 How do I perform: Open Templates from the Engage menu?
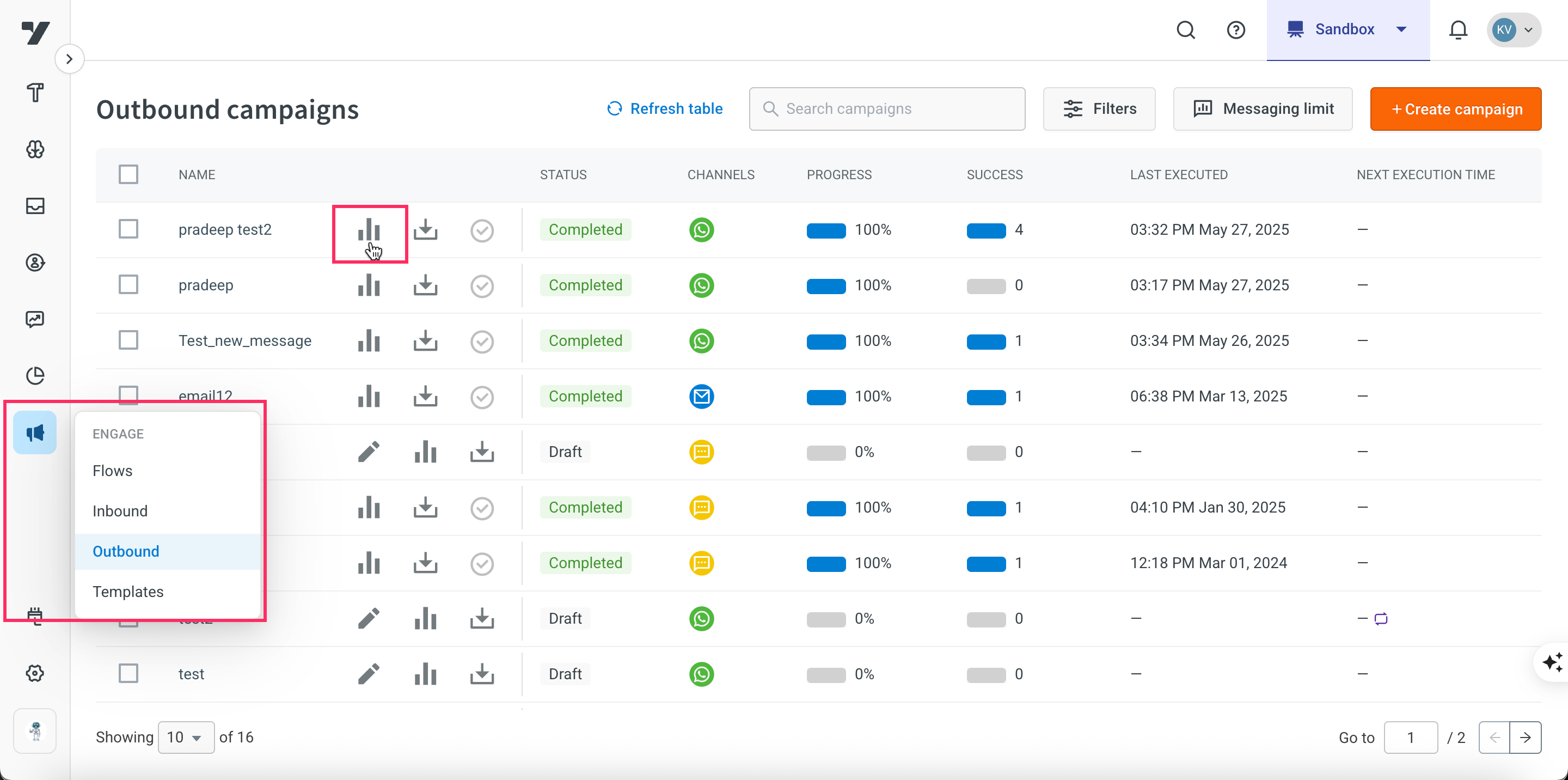[128, 592]
